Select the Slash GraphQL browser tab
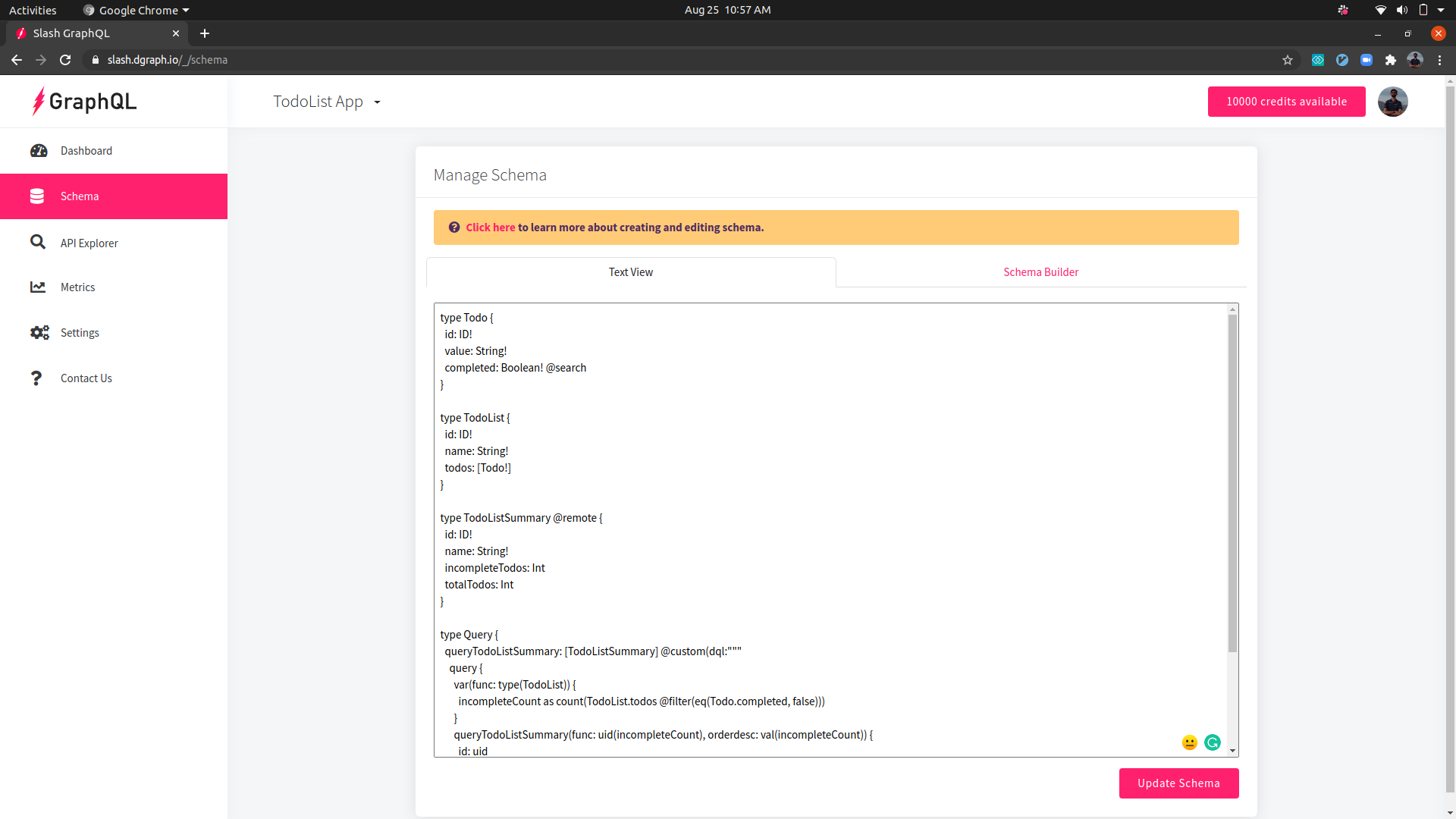Screen dimensions: 1456x819 tap(97, 33)
